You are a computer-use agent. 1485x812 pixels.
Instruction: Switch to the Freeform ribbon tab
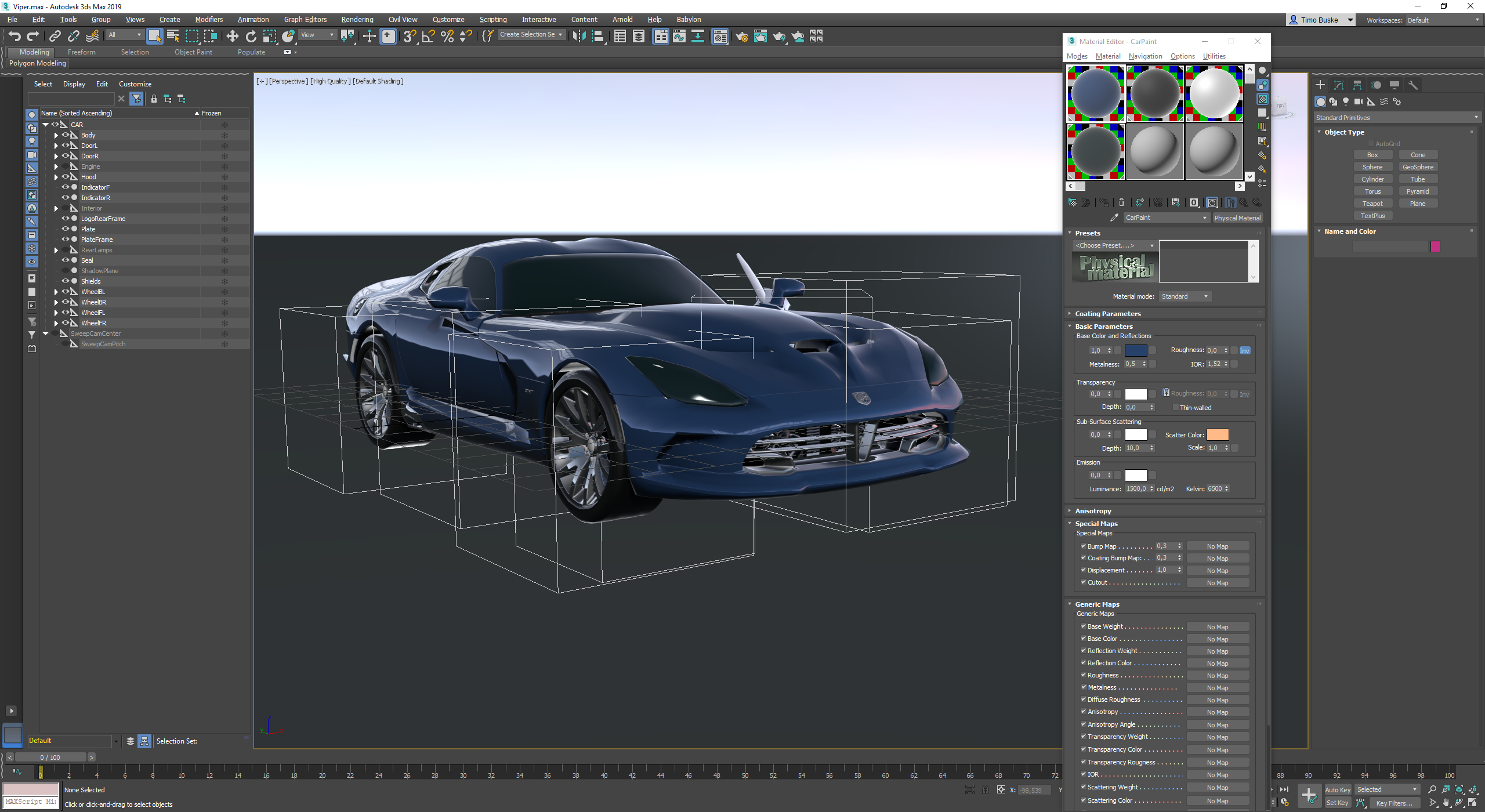tap(81, 52)
